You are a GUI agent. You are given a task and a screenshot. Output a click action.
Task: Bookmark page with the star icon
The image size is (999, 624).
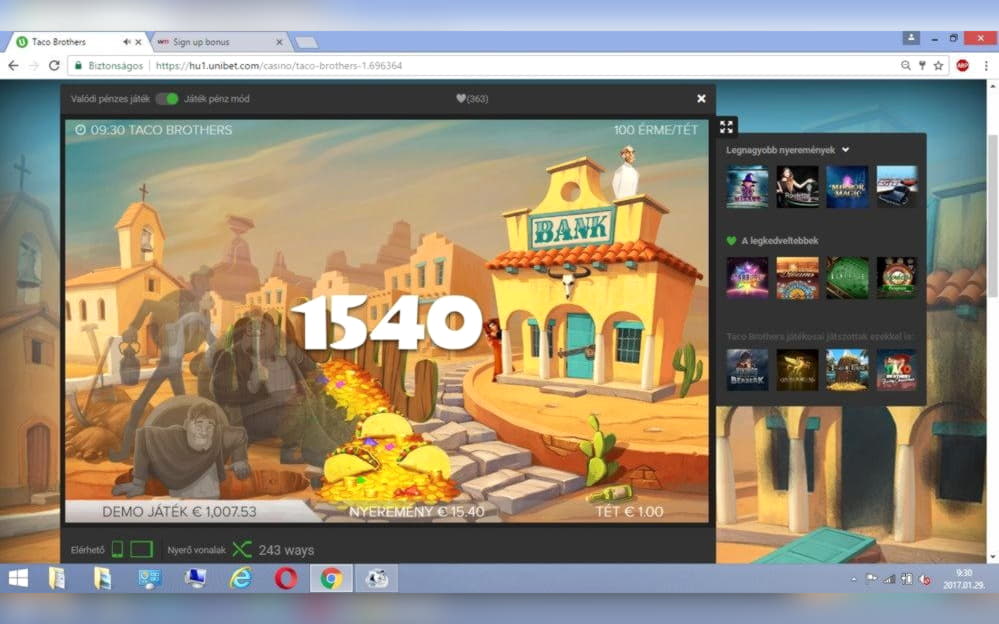click(x=938, y=66)
